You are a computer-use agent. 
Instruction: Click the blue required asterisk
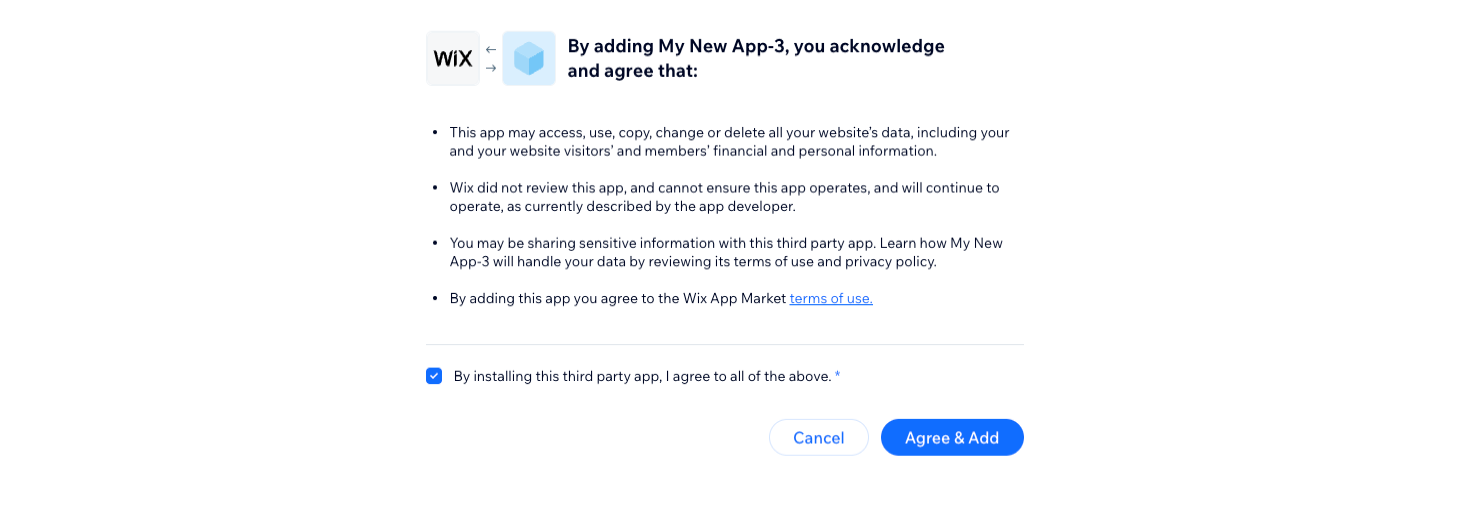click(x=838, y=377)
